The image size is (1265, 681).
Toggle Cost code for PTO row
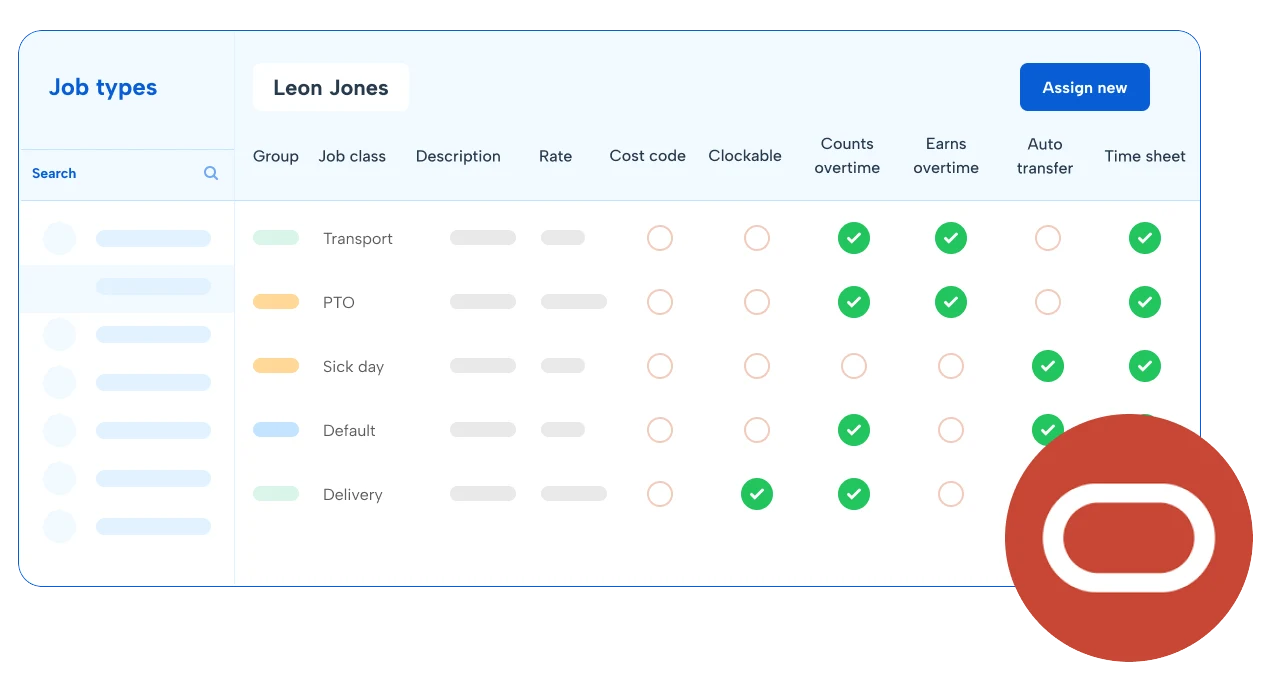pos(660,302)
